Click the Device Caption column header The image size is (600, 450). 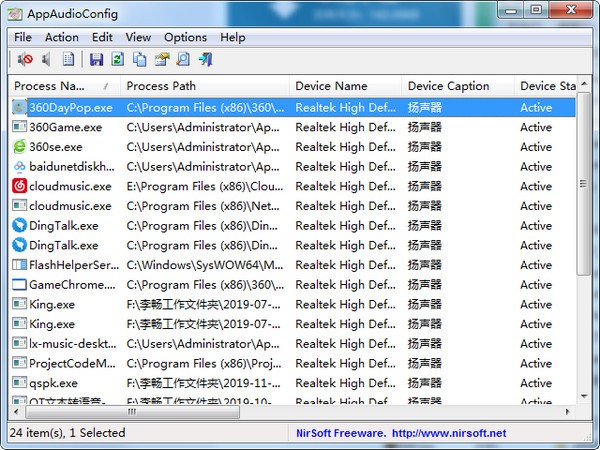pyautogui.click(x=456, y=86)
